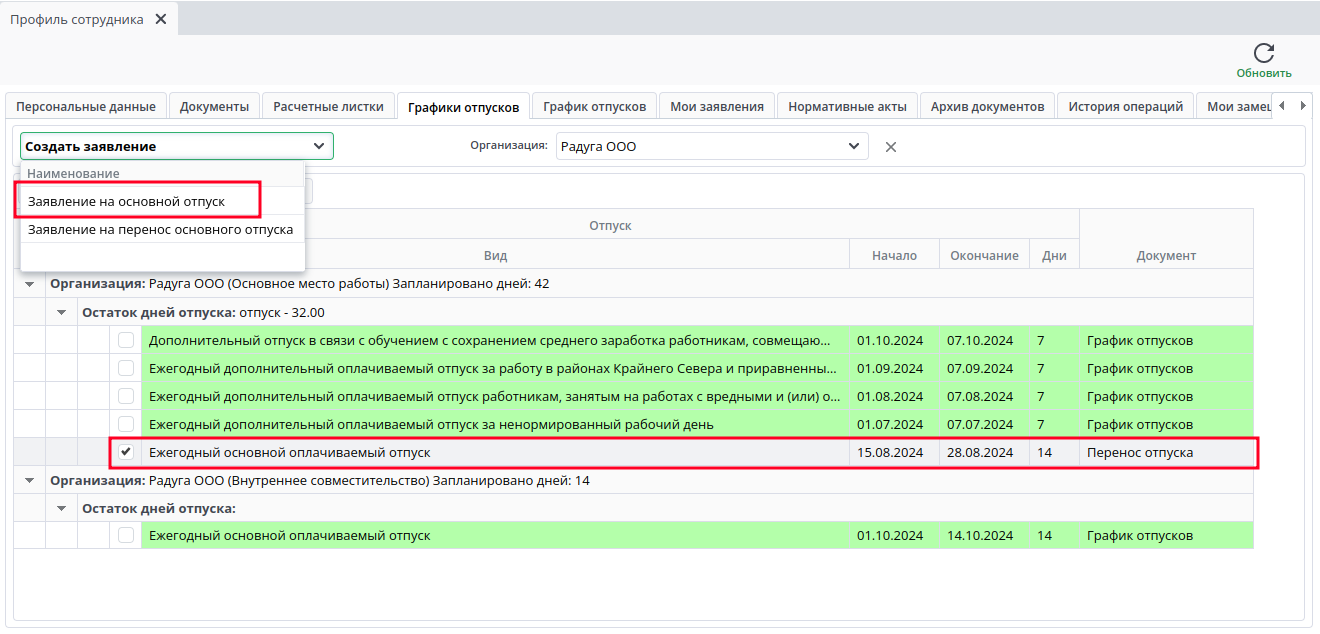Screen dimensions: 1320x634
Task: Sort by the Начало column header
Action: pos(893,255)
